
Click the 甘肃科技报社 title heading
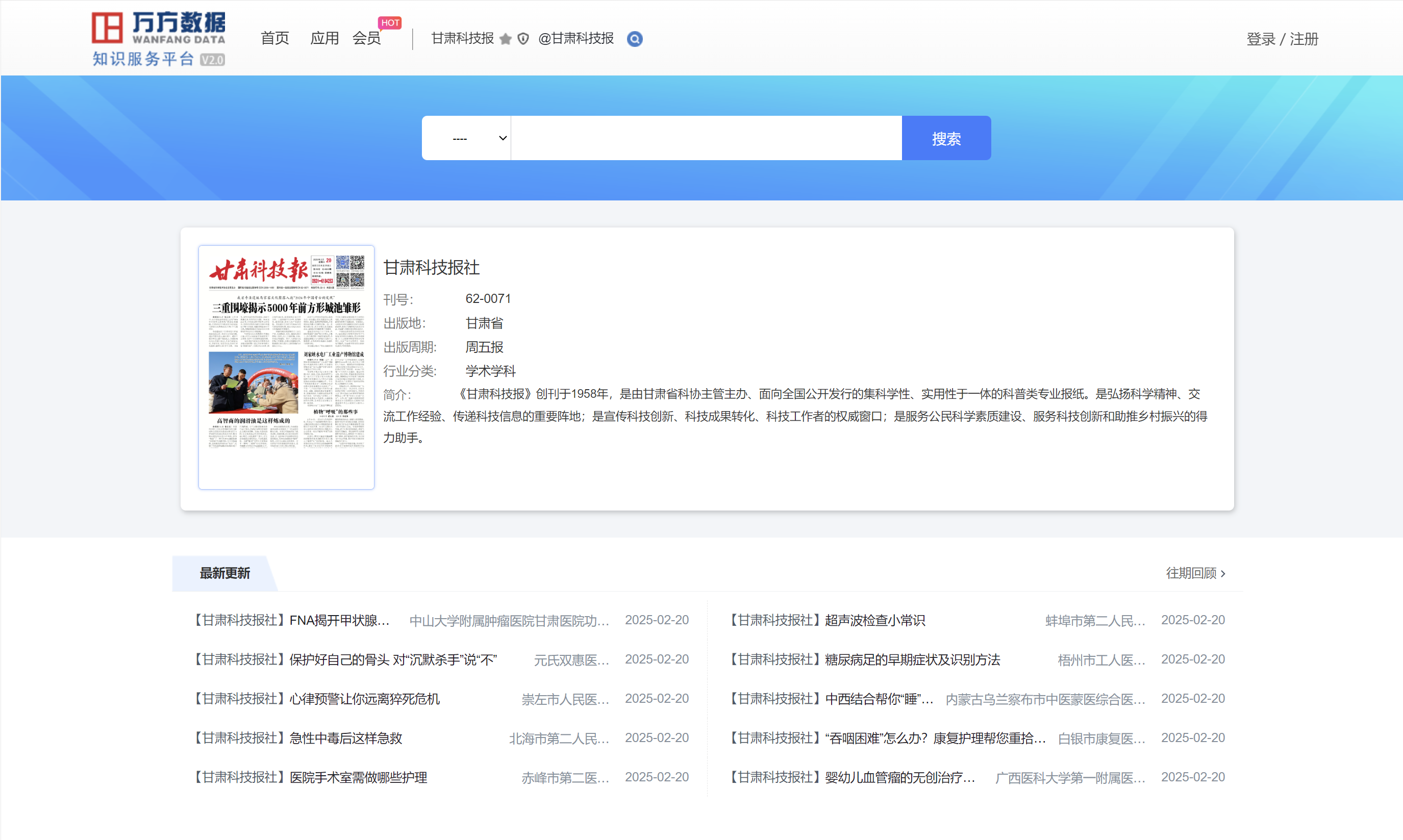[432, 267]
